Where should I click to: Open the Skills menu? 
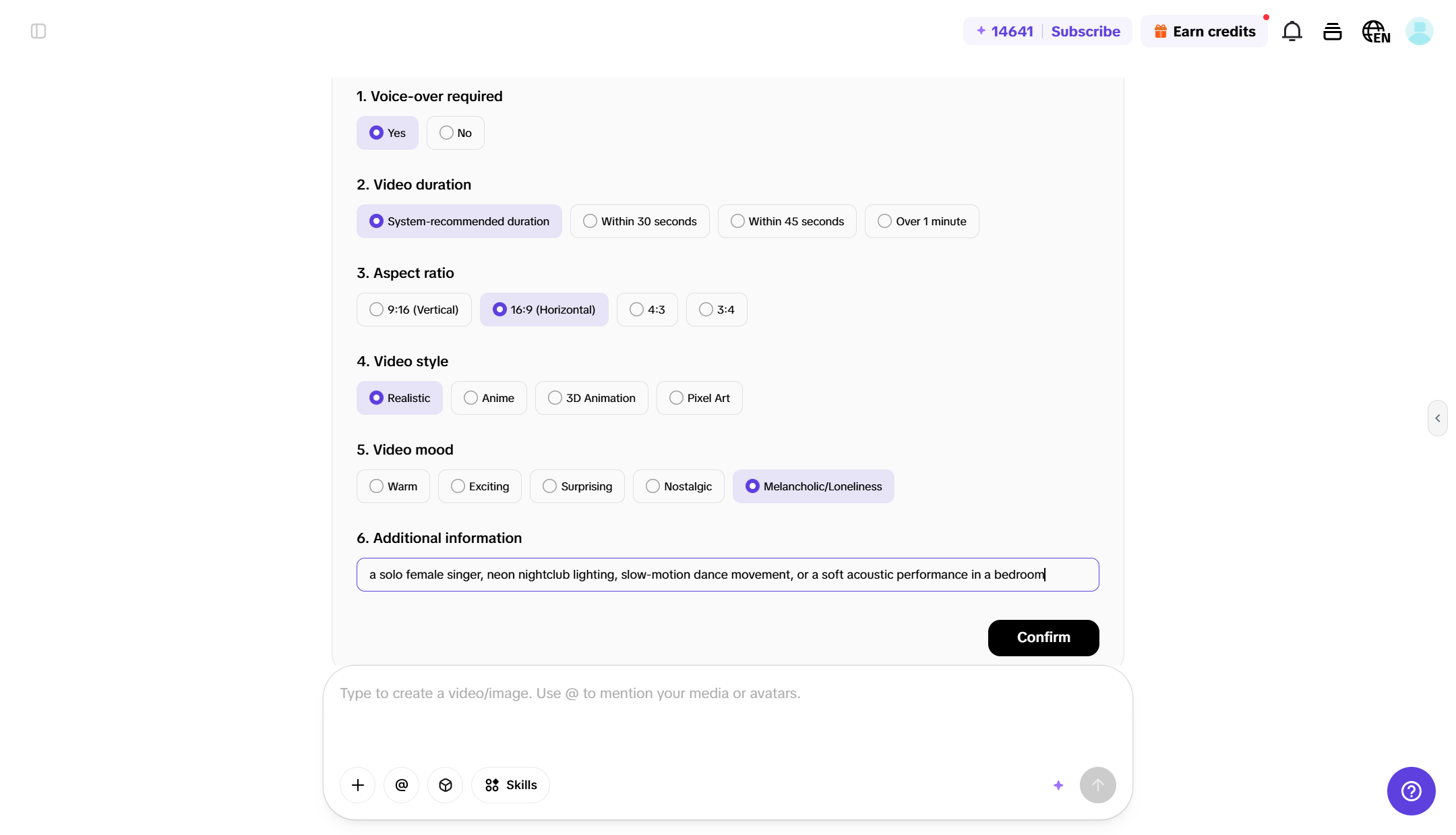[x=511, y=785]
